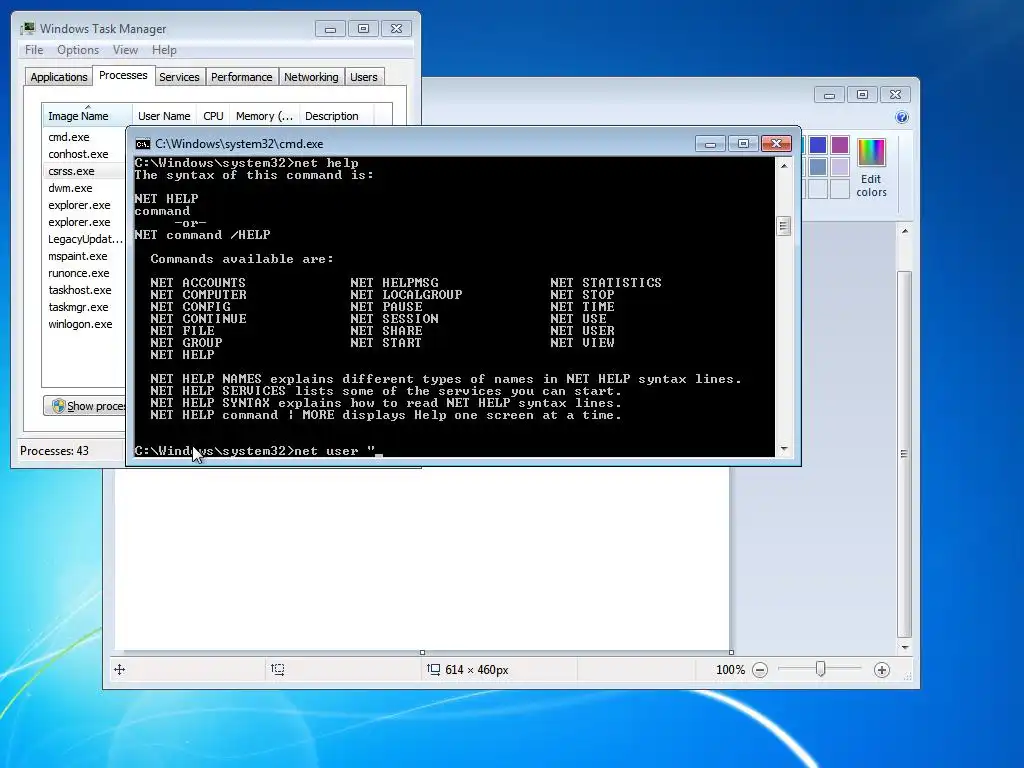Open the Options menu in Task Manager

tap(78, 50)
